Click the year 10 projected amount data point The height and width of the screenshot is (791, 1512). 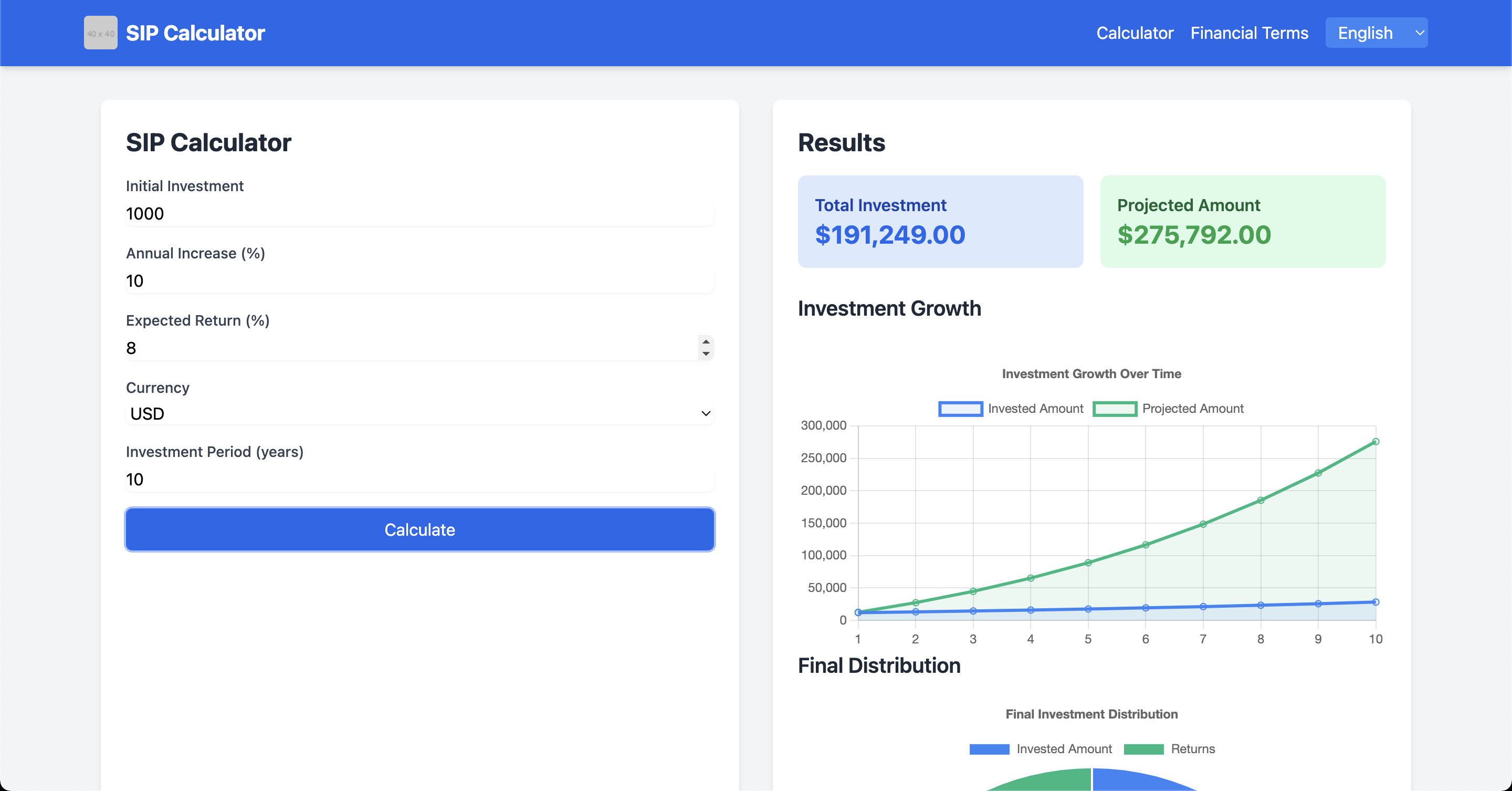pos(1375,442)
